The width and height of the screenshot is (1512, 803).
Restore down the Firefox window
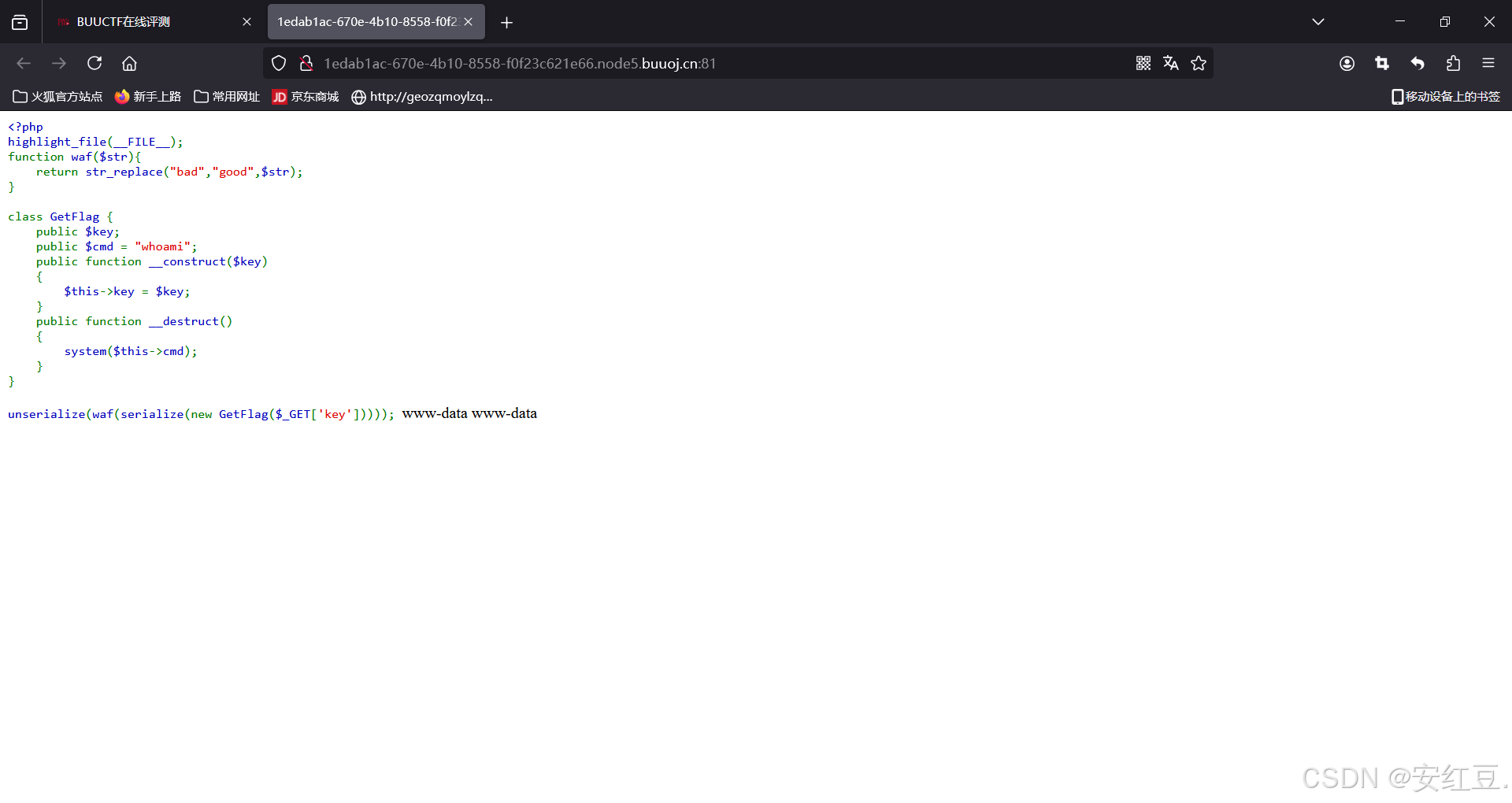tap(1444, 21)
